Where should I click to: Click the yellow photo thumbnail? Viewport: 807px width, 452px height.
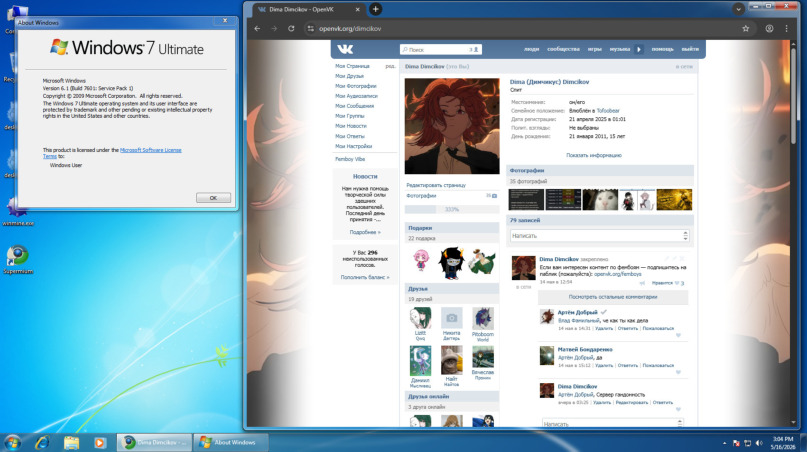[x=674, y=200]
